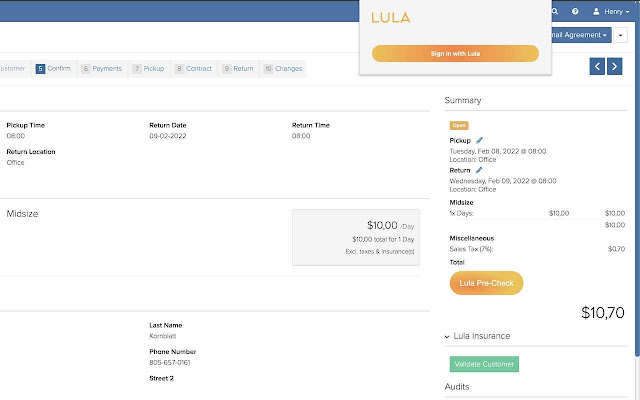
Task: Go to previous reservation with left arrow
Action: point(597,67)
